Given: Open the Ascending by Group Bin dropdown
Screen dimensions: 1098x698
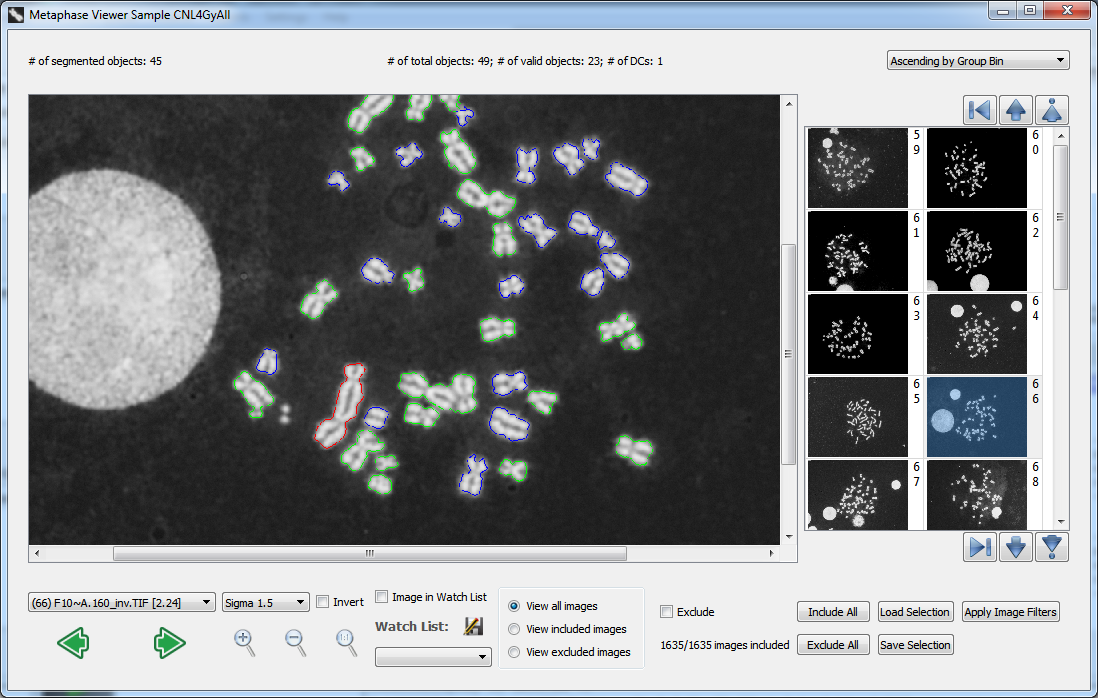Looking at the screenshot, I should point(978,61).
